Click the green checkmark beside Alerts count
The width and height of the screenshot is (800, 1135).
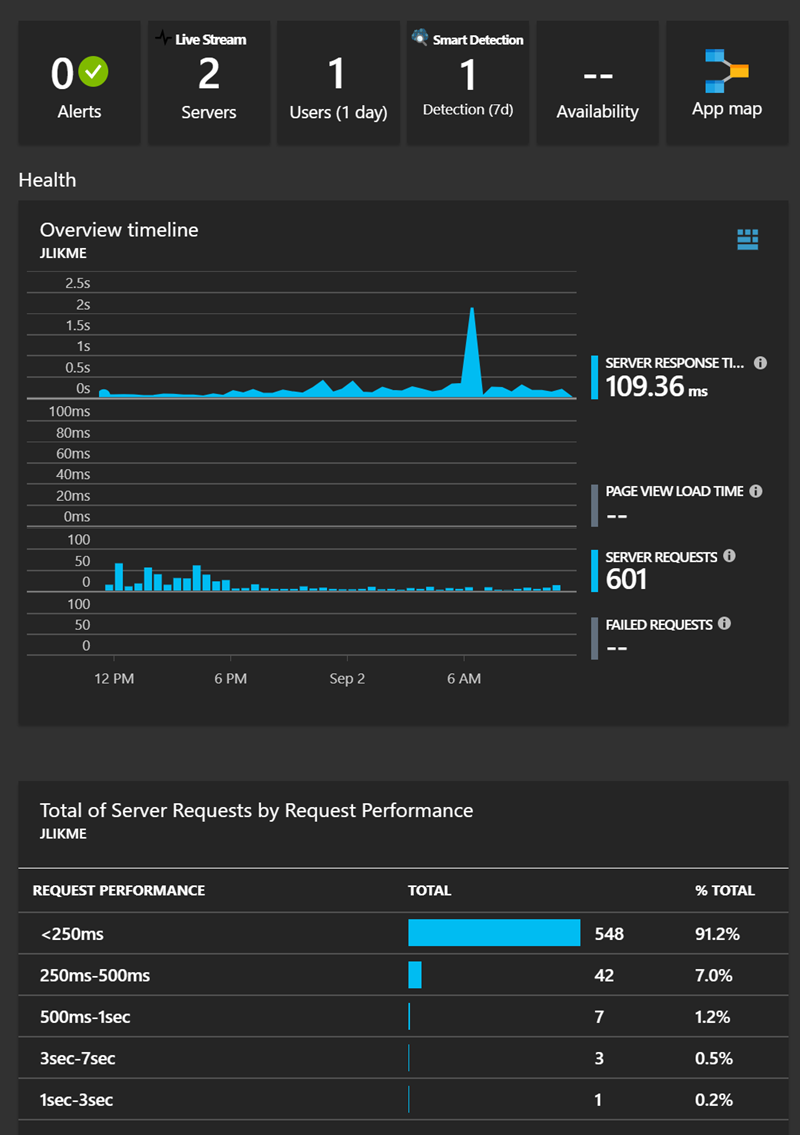click(92, 72)
